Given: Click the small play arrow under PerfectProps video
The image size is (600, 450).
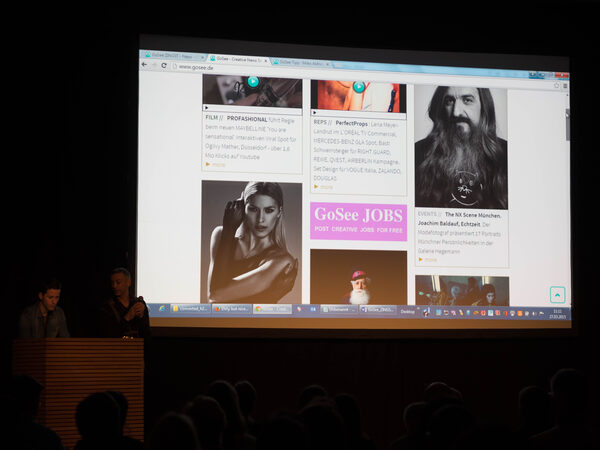Looking at the screenshot, I should coord(315,112).
